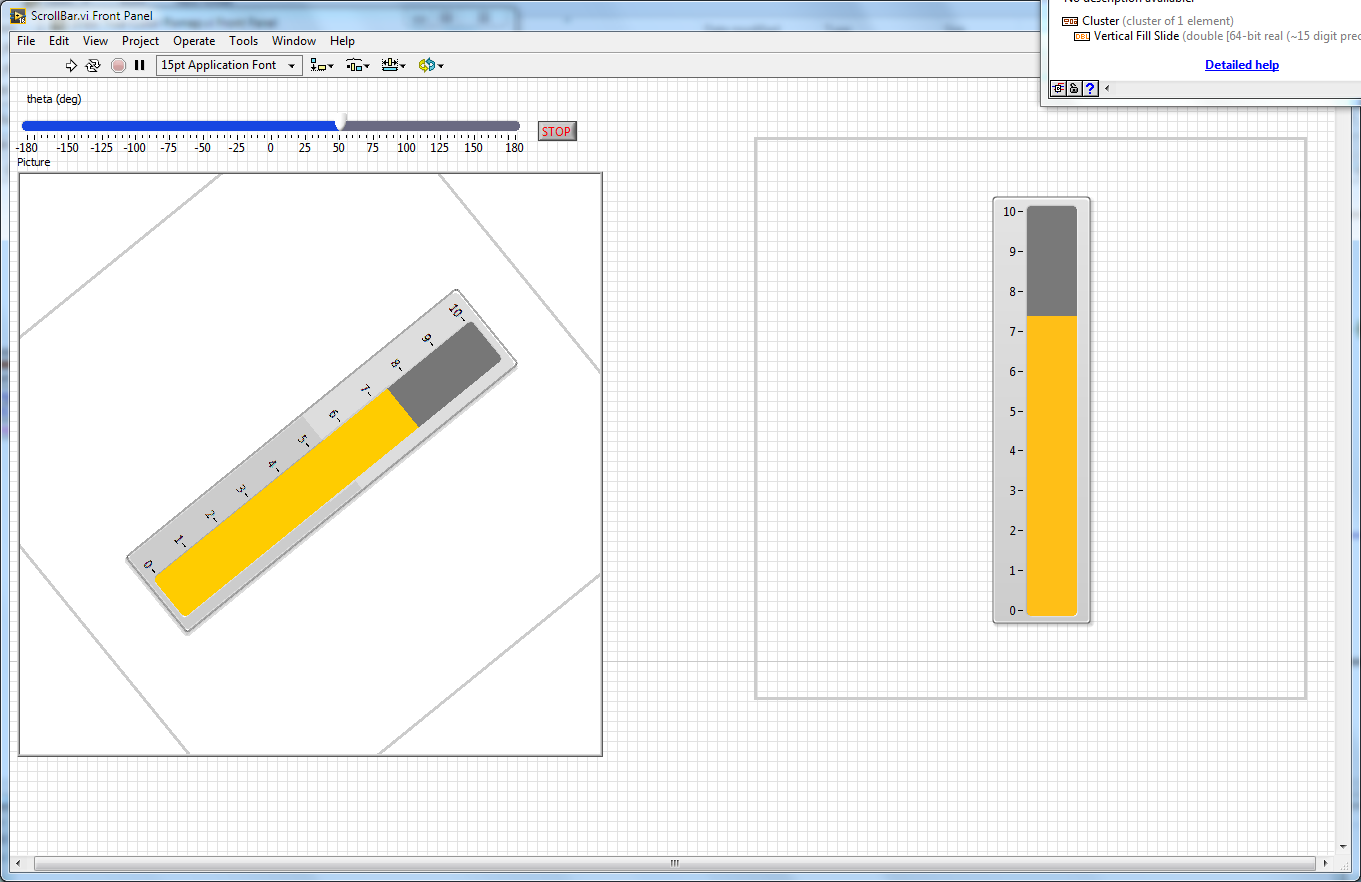Open the 15pt Application Font dropdown
Screen dimensions: 1361x882
(229, 65)
